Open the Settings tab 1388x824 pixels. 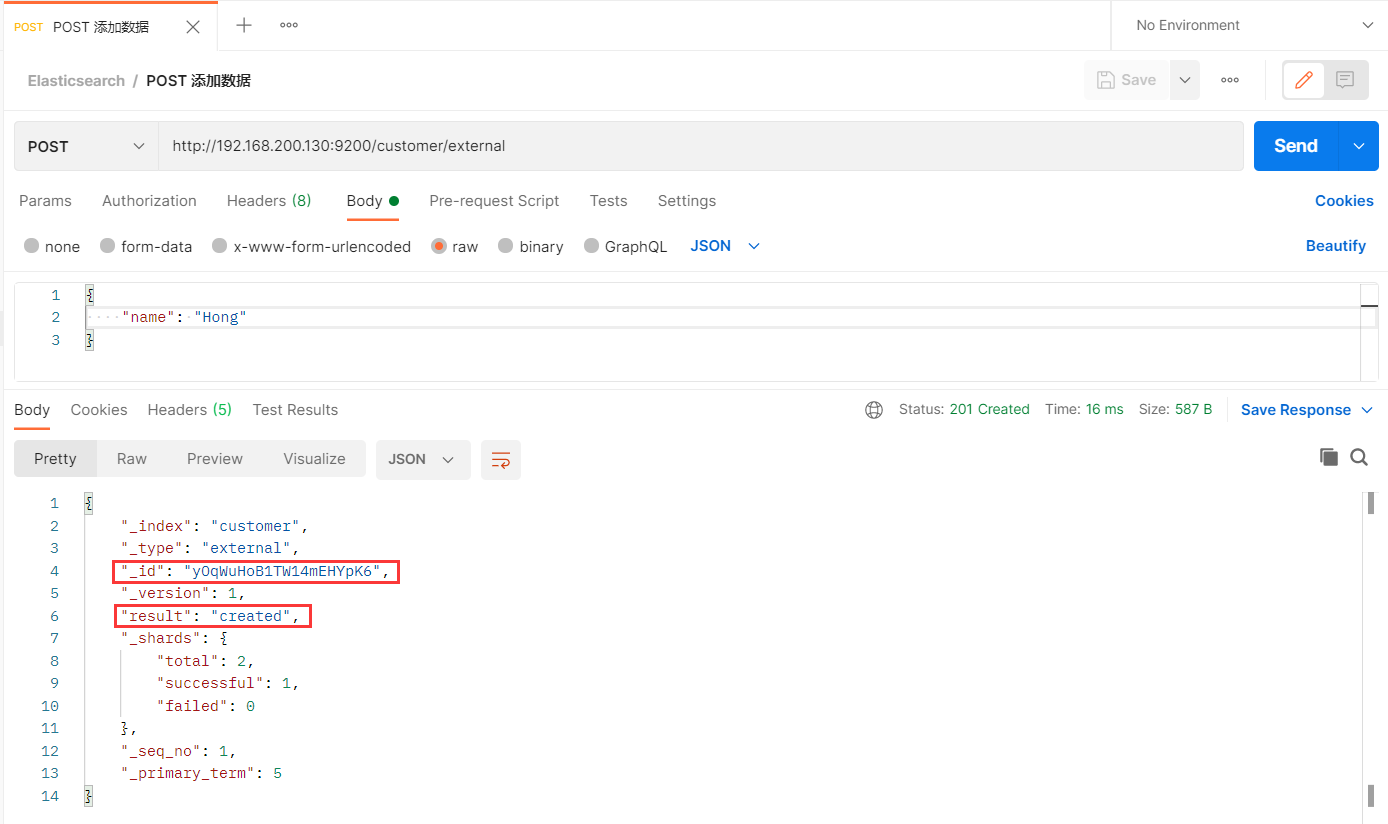[x=686, y=201]
